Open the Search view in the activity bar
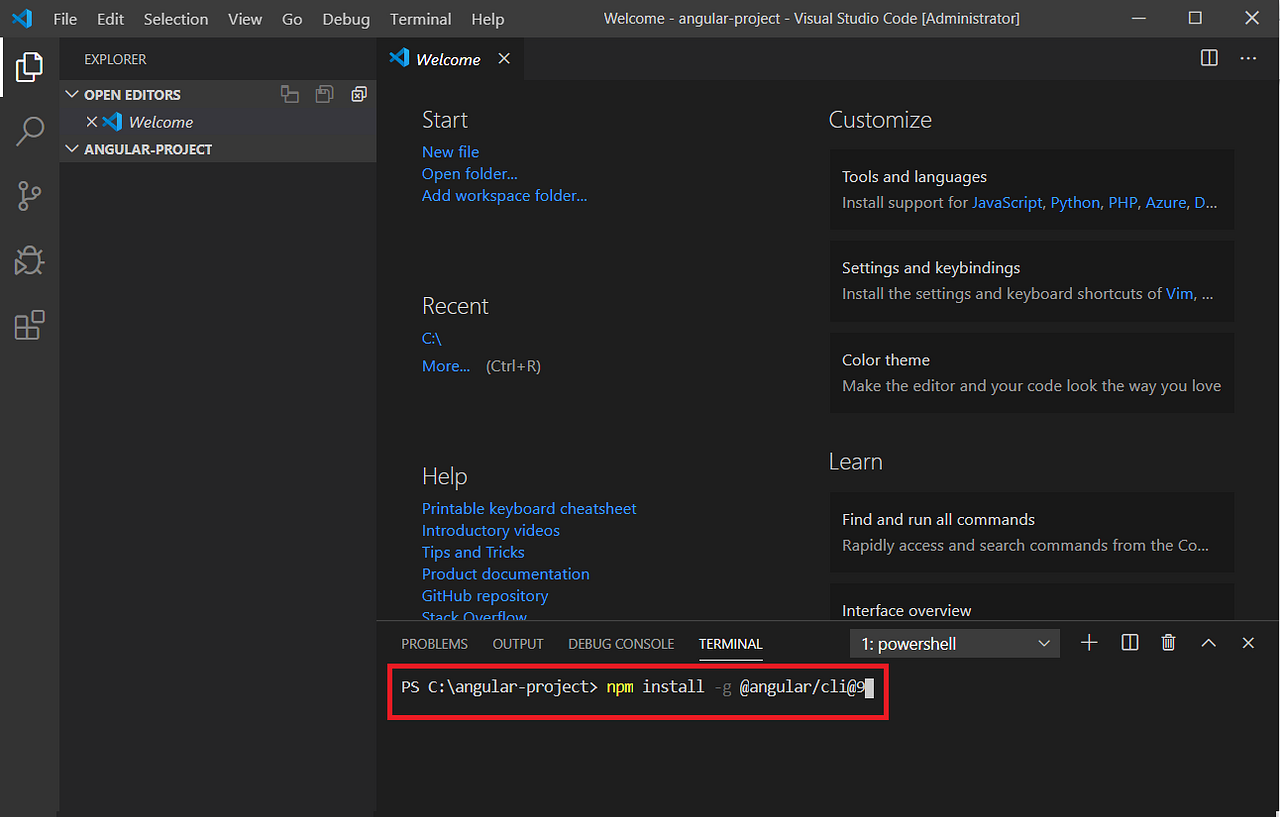This screenshot has width=1280, height=817. click(30, 131)
